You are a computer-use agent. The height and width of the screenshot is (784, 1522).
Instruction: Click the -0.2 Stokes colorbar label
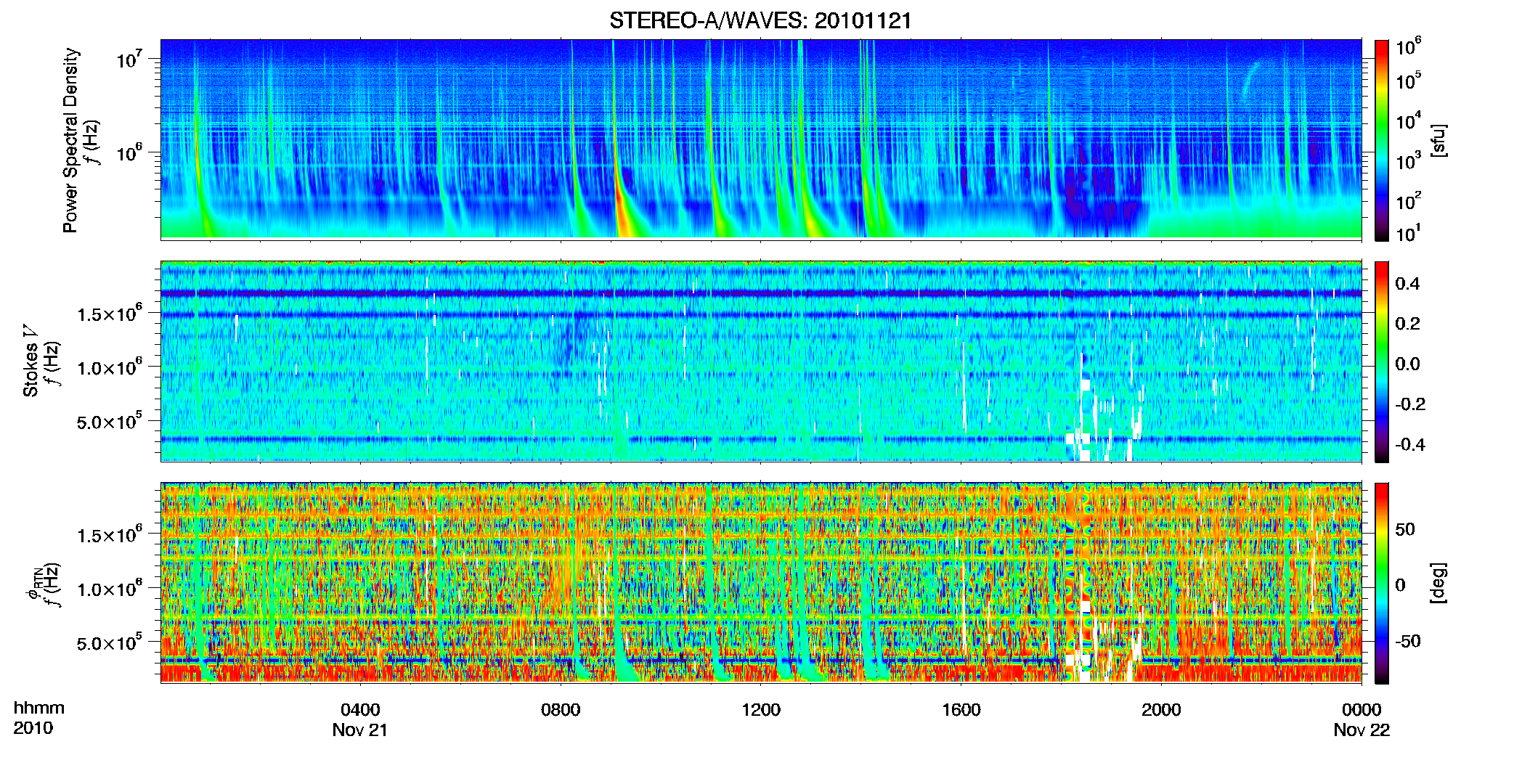pos(1410,404)
